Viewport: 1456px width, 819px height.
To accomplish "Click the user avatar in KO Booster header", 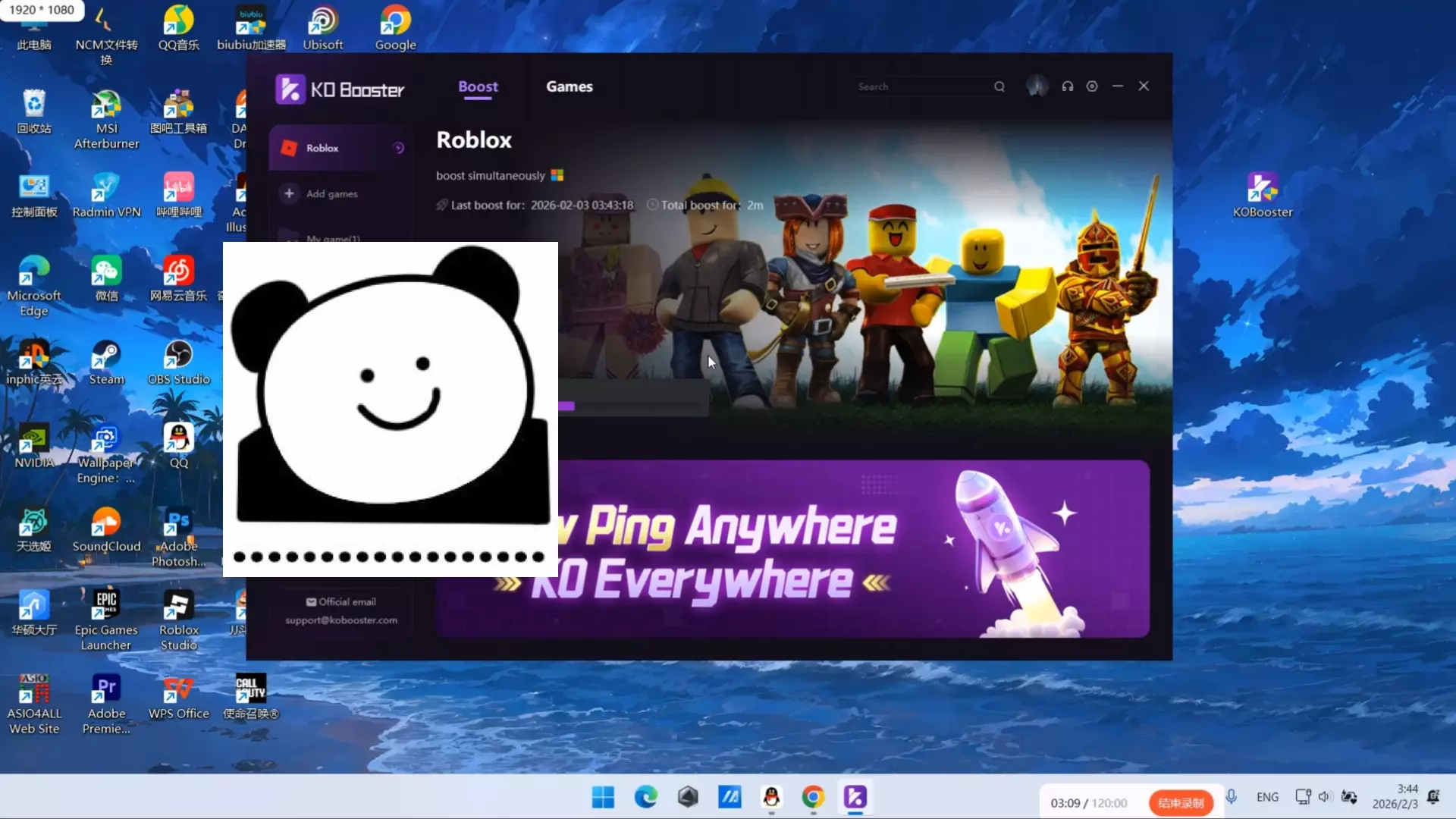I will [1037, 86].
